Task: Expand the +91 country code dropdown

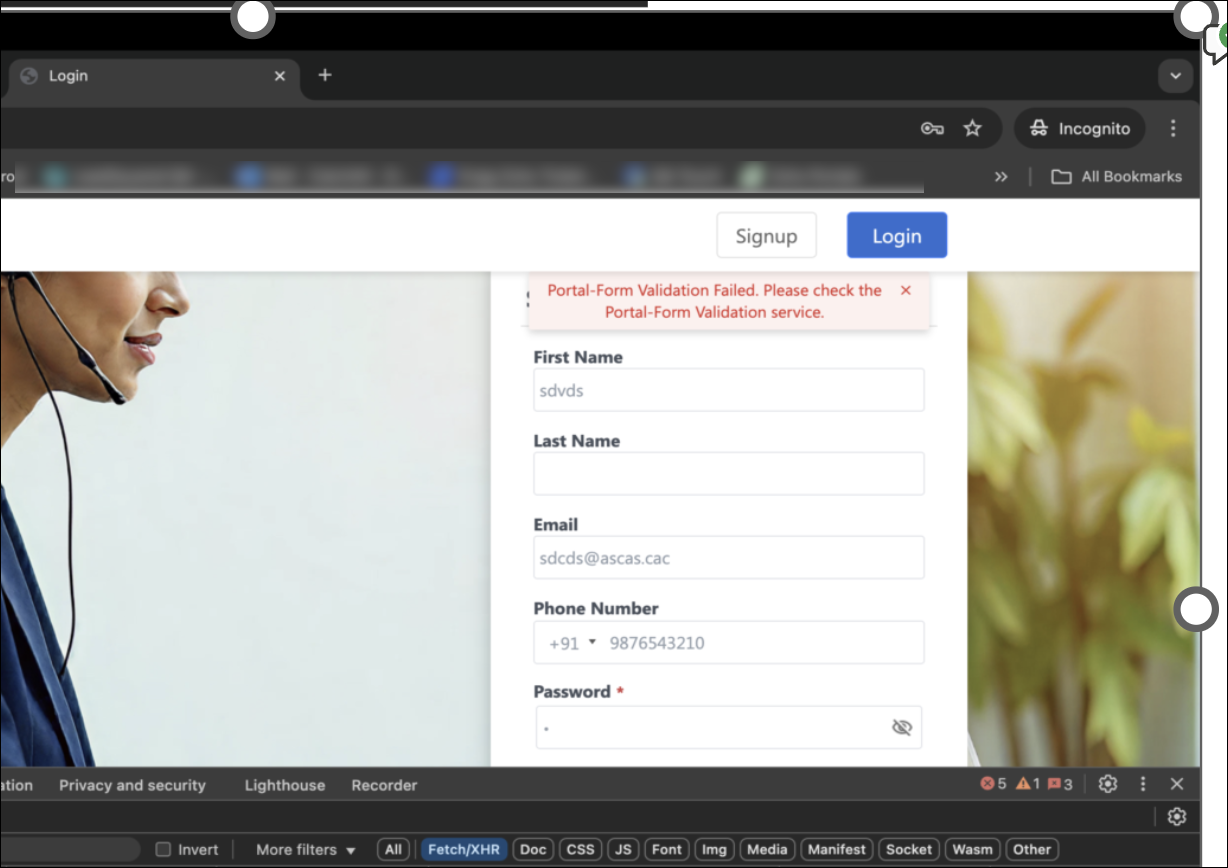Action: tap(572, 643)
